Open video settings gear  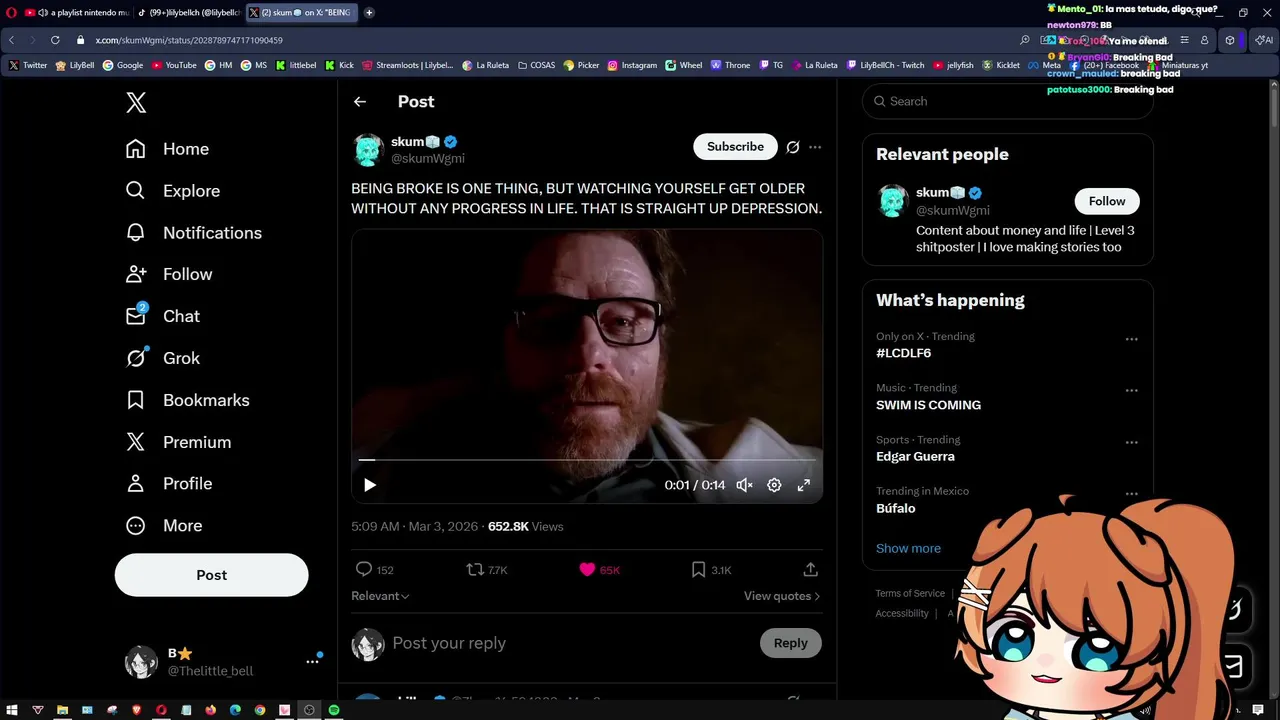tap(774, 485)
